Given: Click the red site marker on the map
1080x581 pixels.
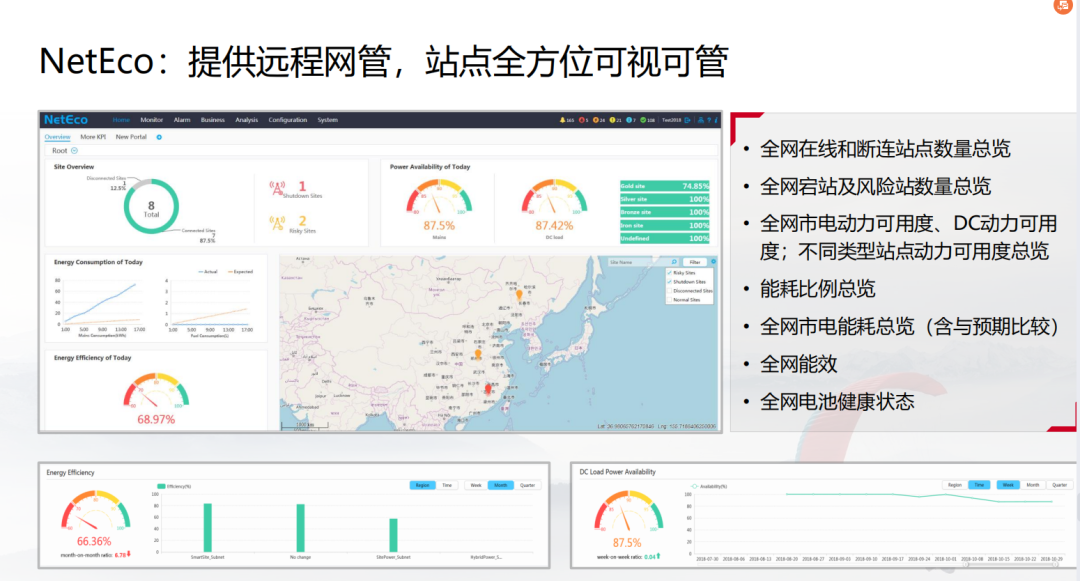Looking at the screenshot, I should [x=488, y=389].
